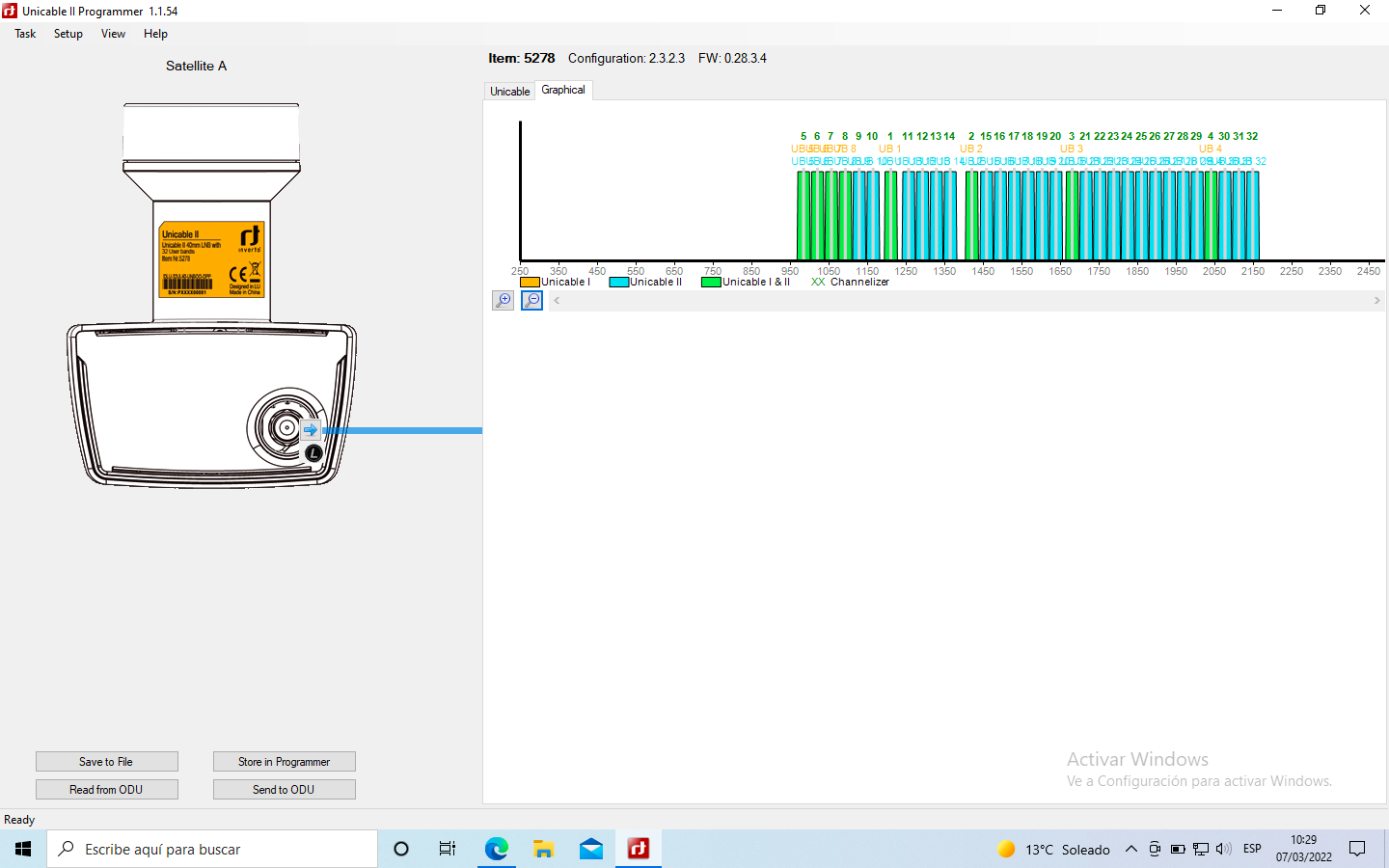Open the Setup menu
The image size is (1389, 868).
tap(68, 34)
